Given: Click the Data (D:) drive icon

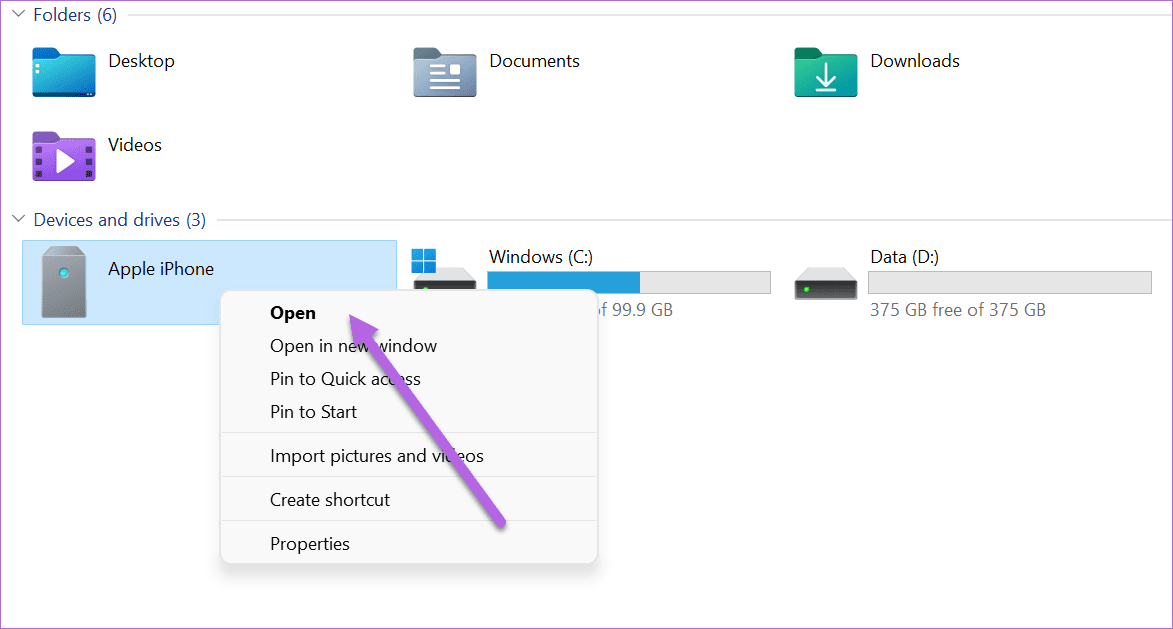Looking at the screenshot, I should [825, 283].
